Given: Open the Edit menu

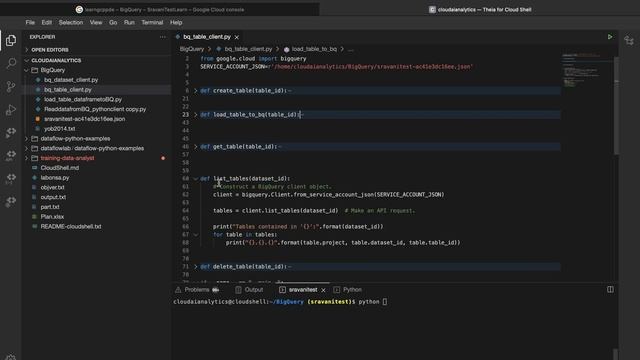Looking at the screenshot, I should click(x=47, y=22).
